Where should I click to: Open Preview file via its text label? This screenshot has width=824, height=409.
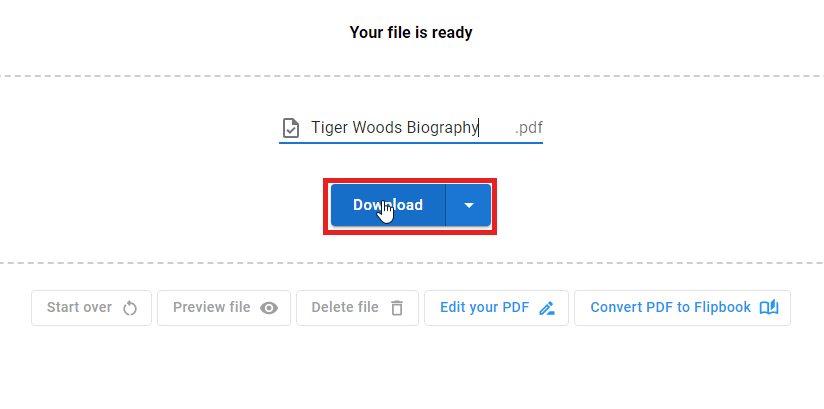click(211, 308)
